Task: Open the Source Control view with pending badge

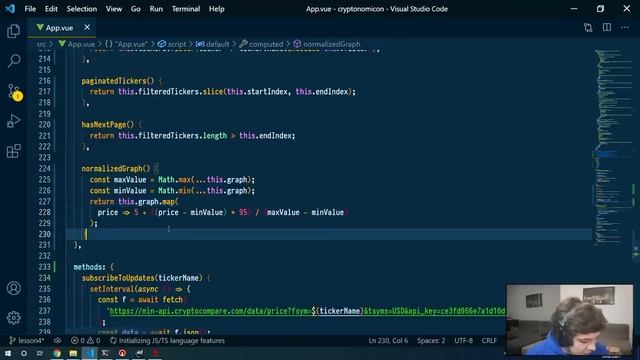Action: [14, 92]
